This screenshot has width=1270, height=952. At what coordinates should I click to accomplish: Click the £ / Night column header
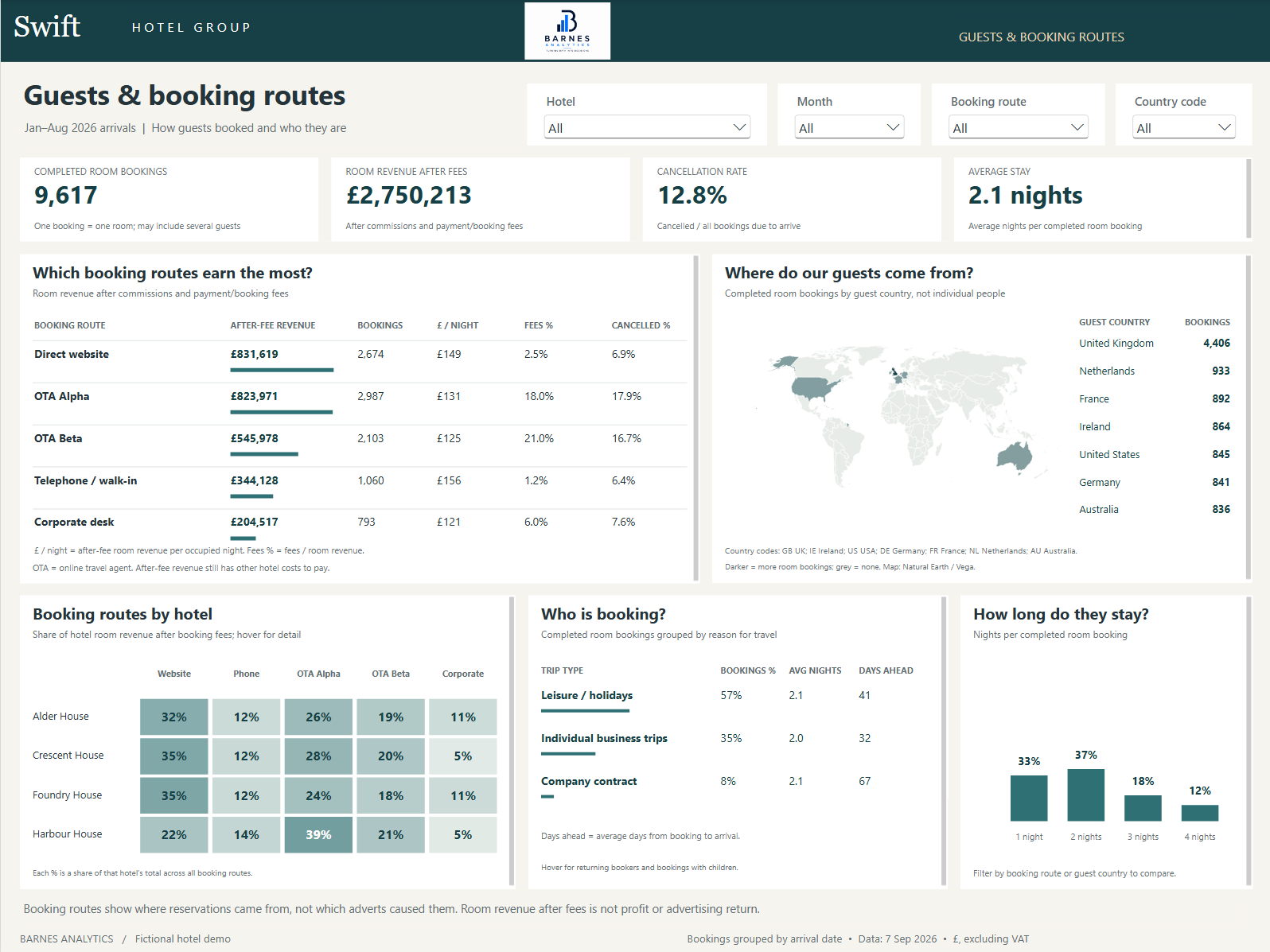[x=458, y=325]
